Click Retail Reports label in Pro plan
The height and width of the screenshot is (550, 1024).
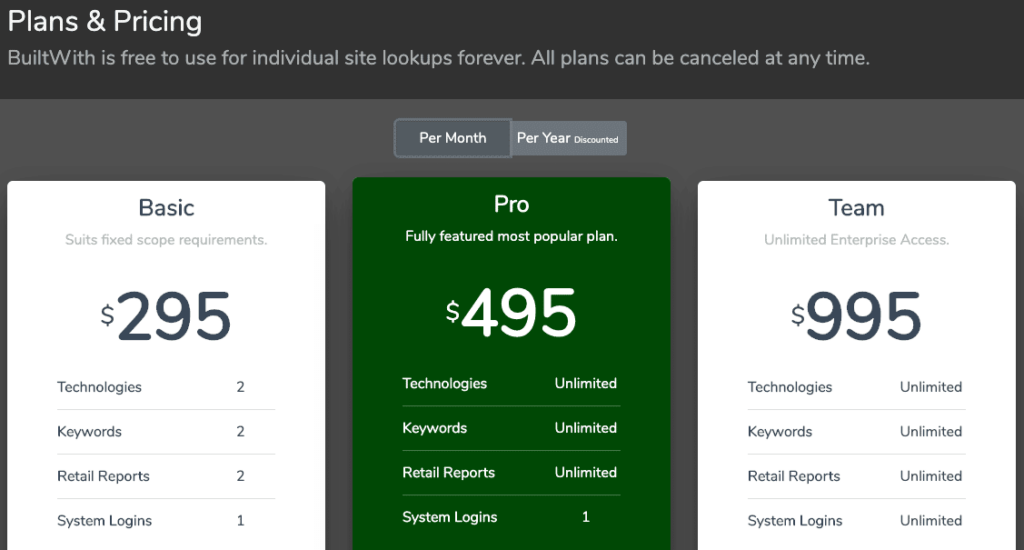[x=449, y=472]
